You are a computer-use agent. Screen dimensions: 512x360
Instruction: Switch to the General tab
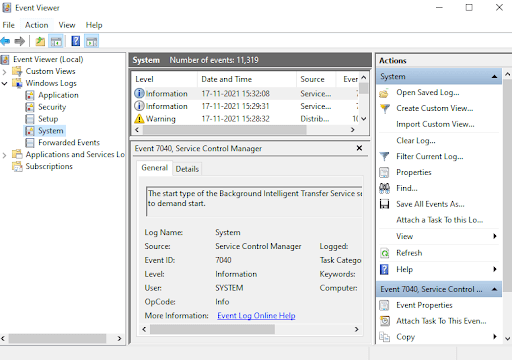pyautogui.click(x=154, y=168)
